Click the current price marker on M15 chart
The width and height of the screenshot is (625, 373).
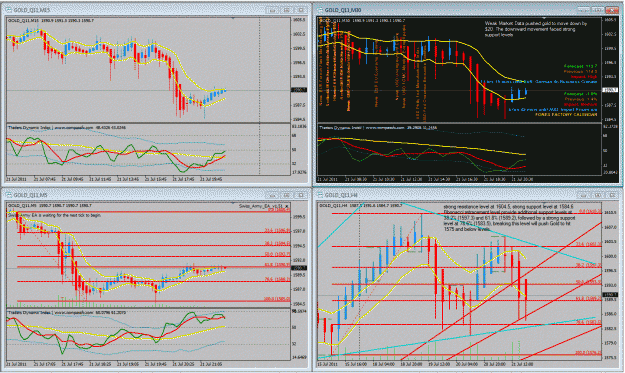click(299, 90)
